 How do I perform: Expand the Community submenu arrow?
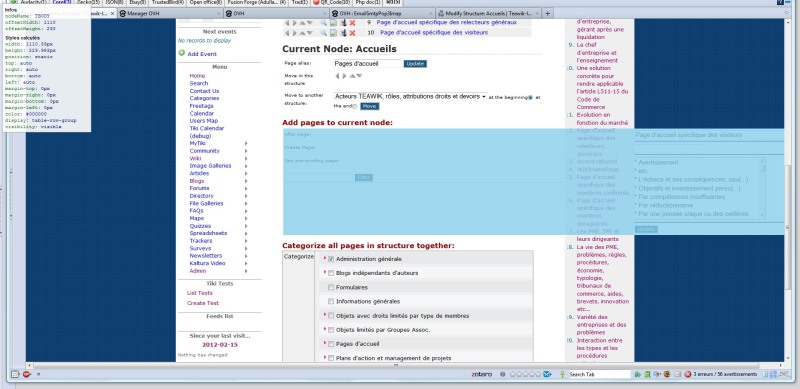pyautogui.click(x=246, y=151)
